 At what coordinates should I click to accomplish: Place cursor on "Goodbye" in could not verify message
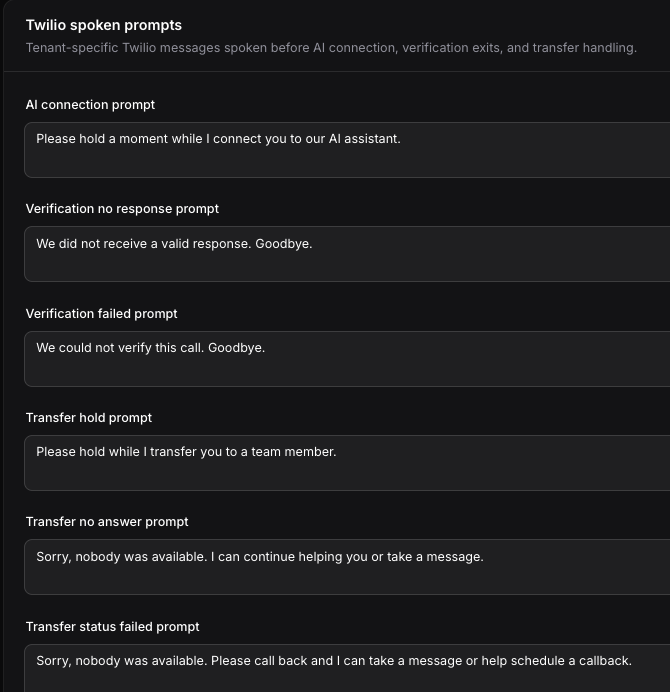(236, 348)
